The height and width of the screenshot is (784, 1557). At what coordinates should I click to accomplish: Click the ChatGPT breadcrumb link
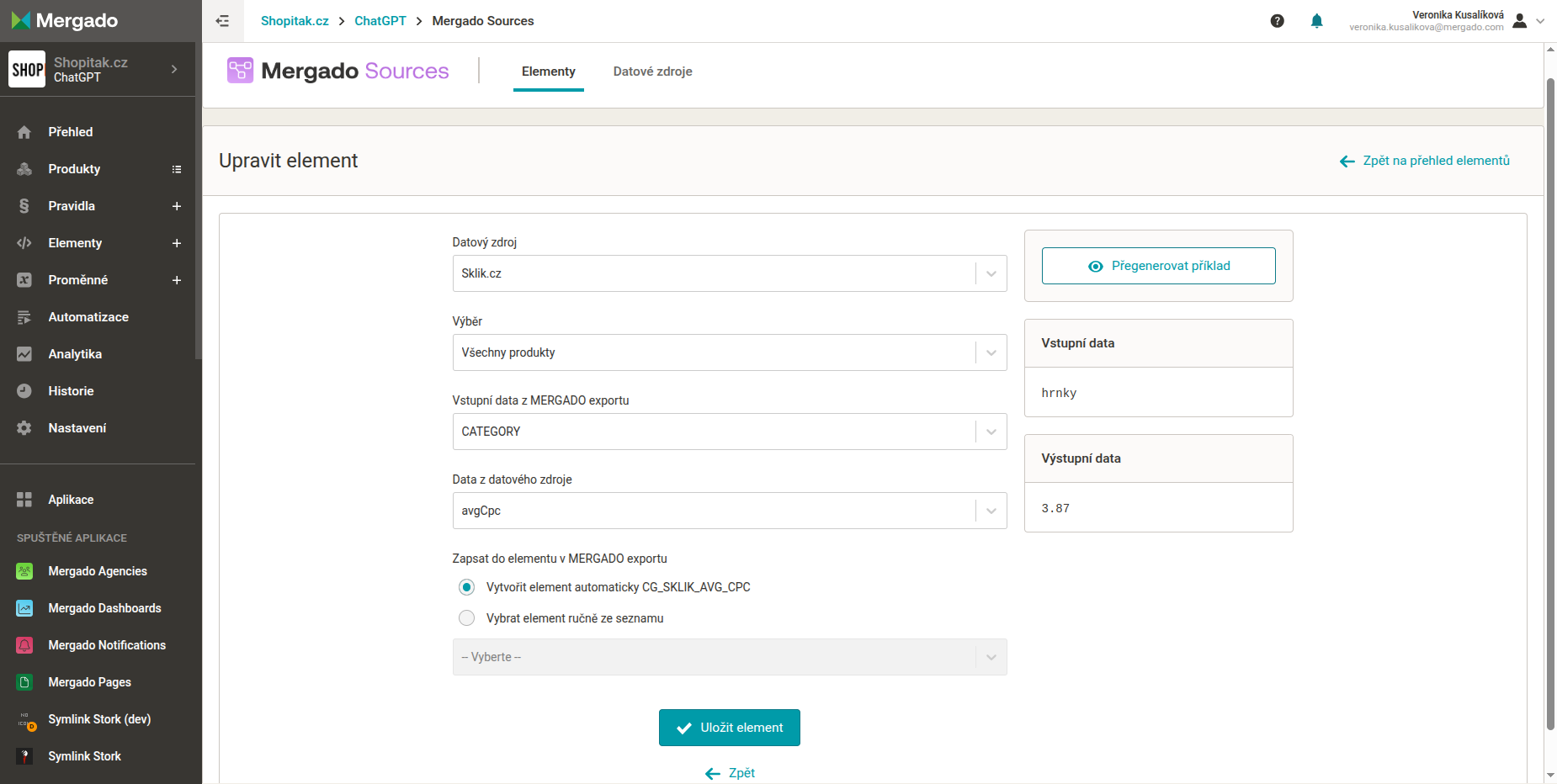pos(380,21)
